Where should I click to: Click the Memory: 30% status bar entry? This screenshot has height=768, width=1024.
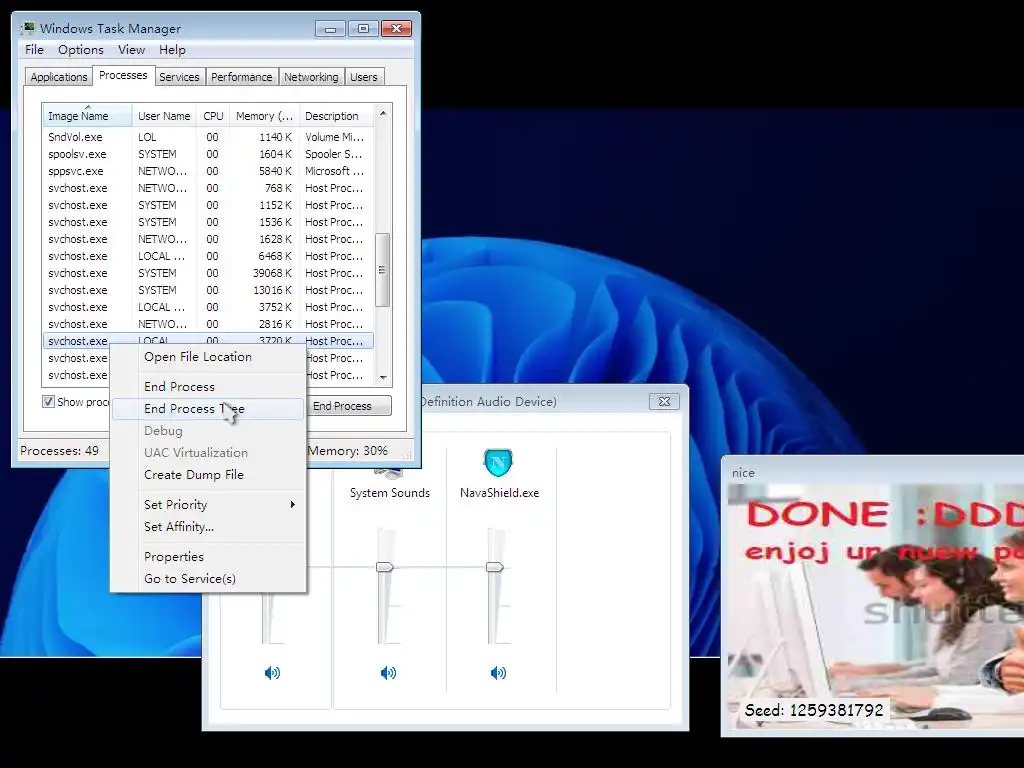347,451
